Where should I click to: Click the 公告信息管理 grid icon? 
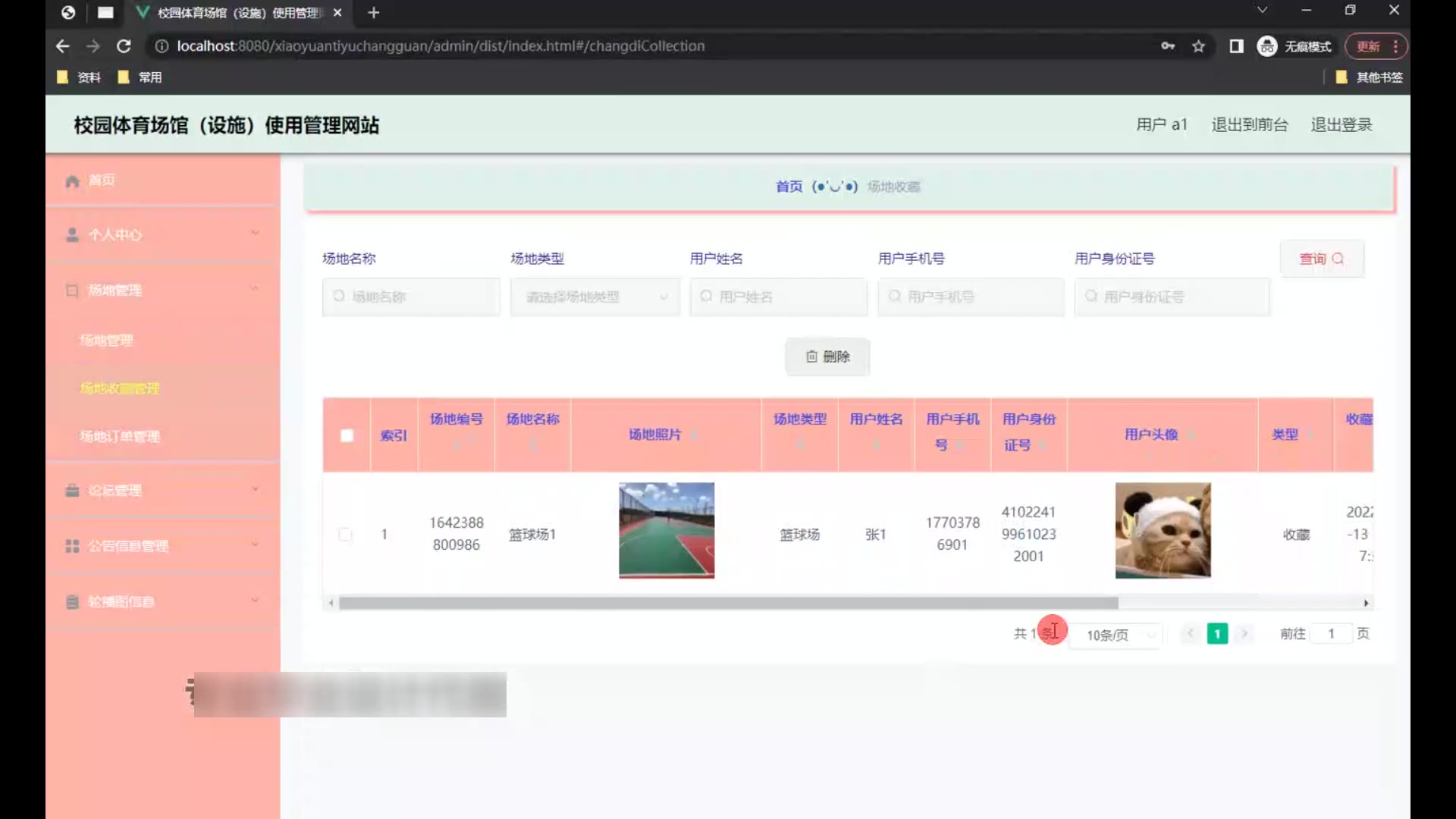(x=72, y=546)
